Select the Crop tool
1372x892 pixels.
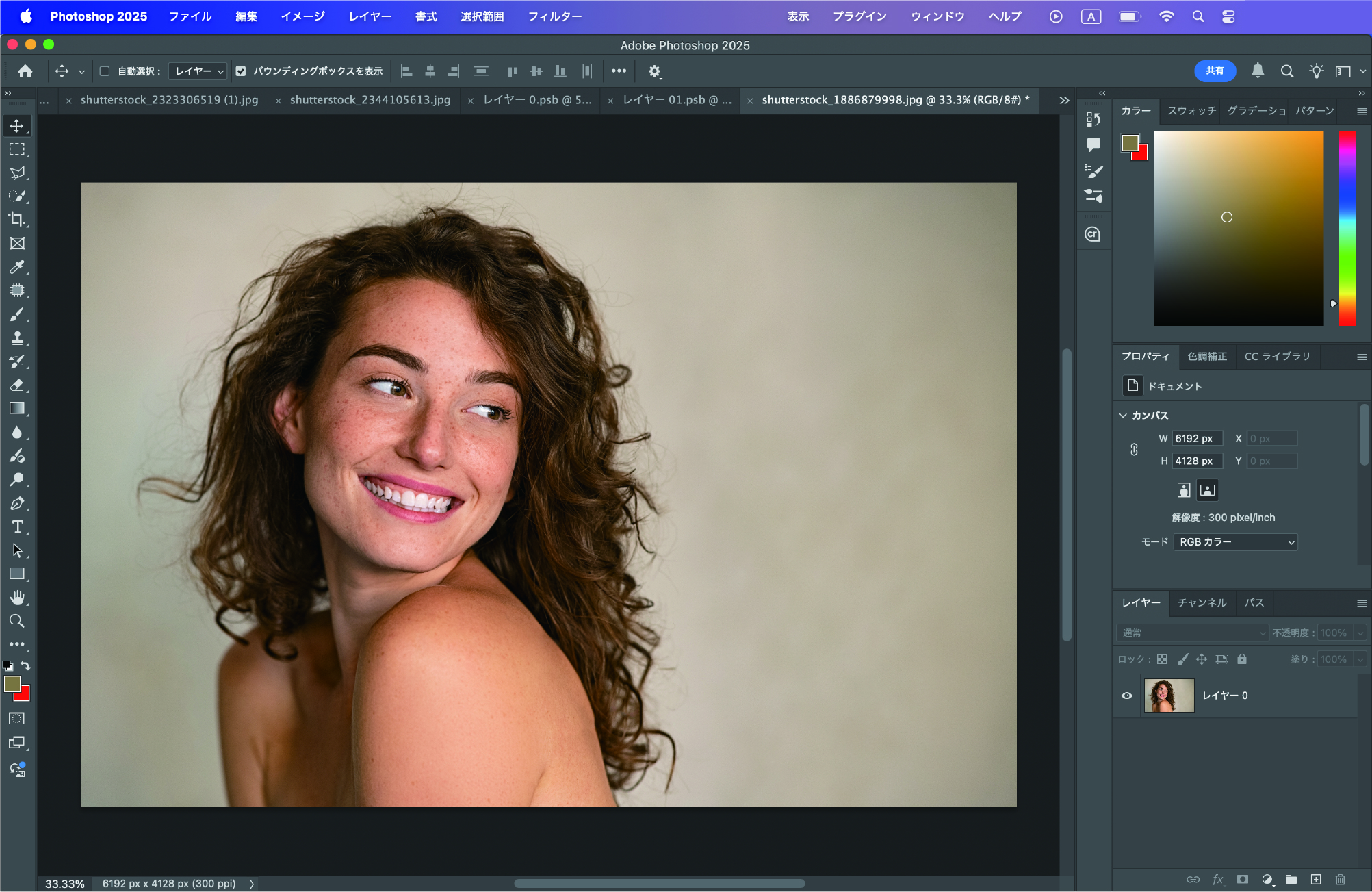pyautogui.click(x=17, y=220)
